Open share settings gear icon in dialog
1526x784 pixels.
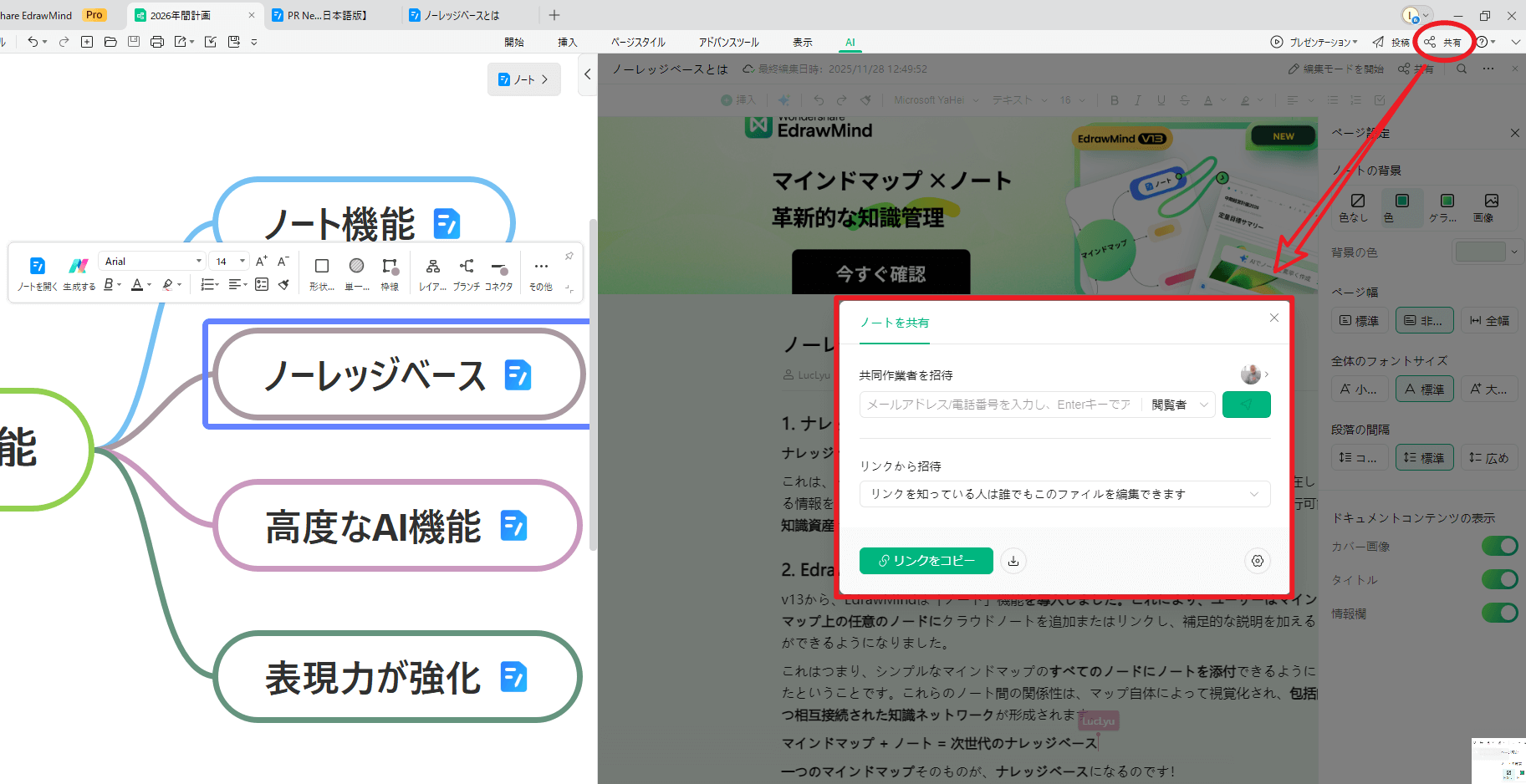tap(1257, 561)
